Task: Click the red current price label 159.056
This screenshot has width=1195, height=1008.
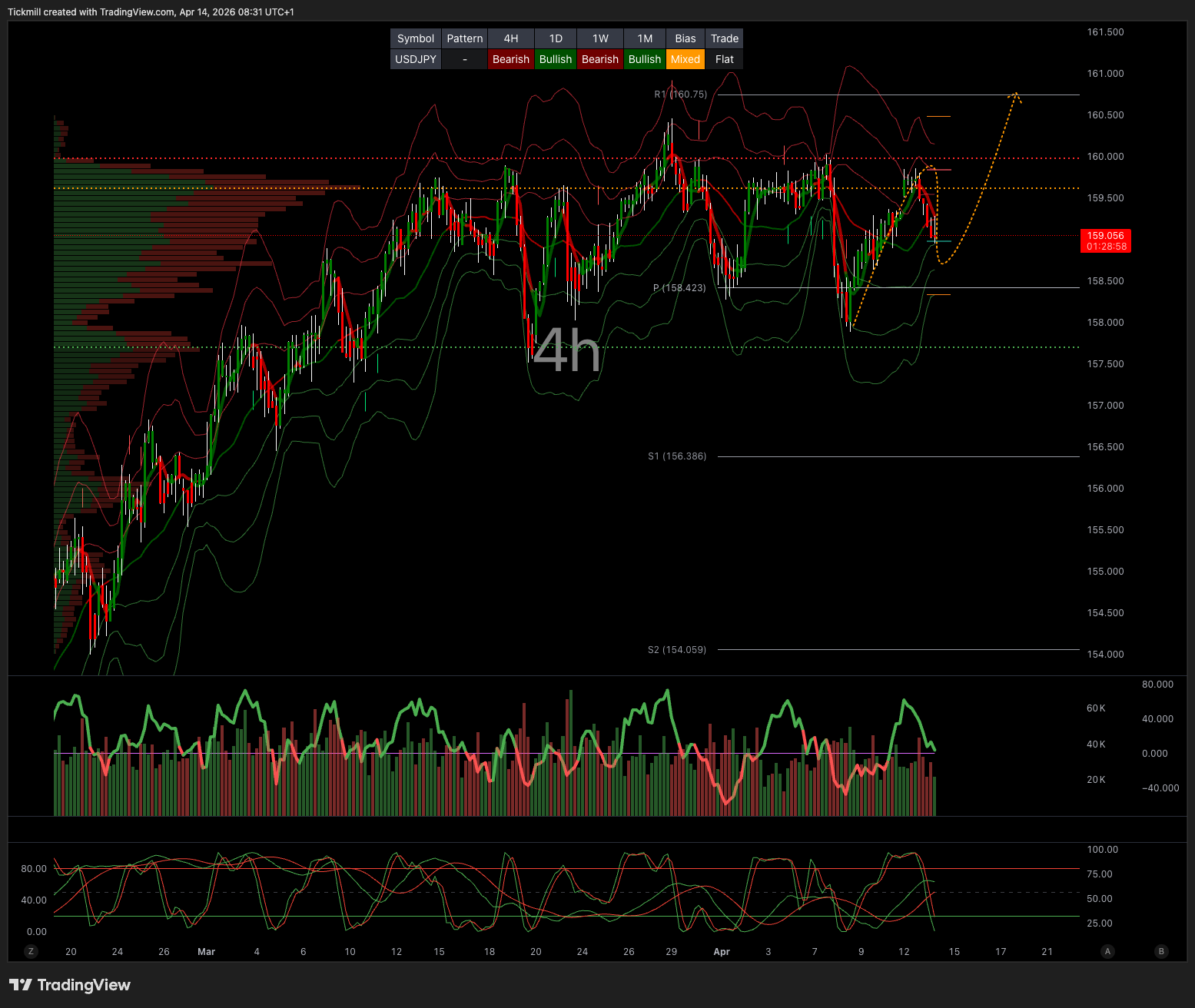Action: click(x=1106, y=241)
